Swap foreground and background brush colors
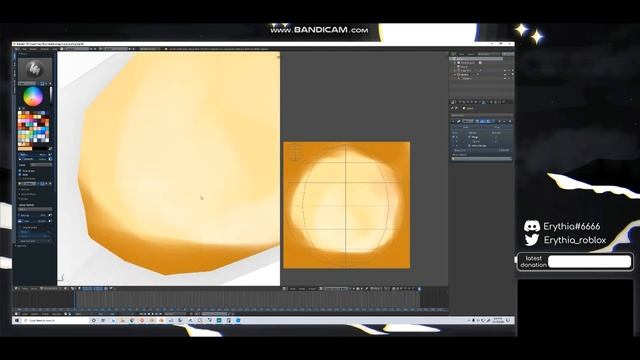The height and width of the screenshot is (360, 640). [x=51, y=149]
